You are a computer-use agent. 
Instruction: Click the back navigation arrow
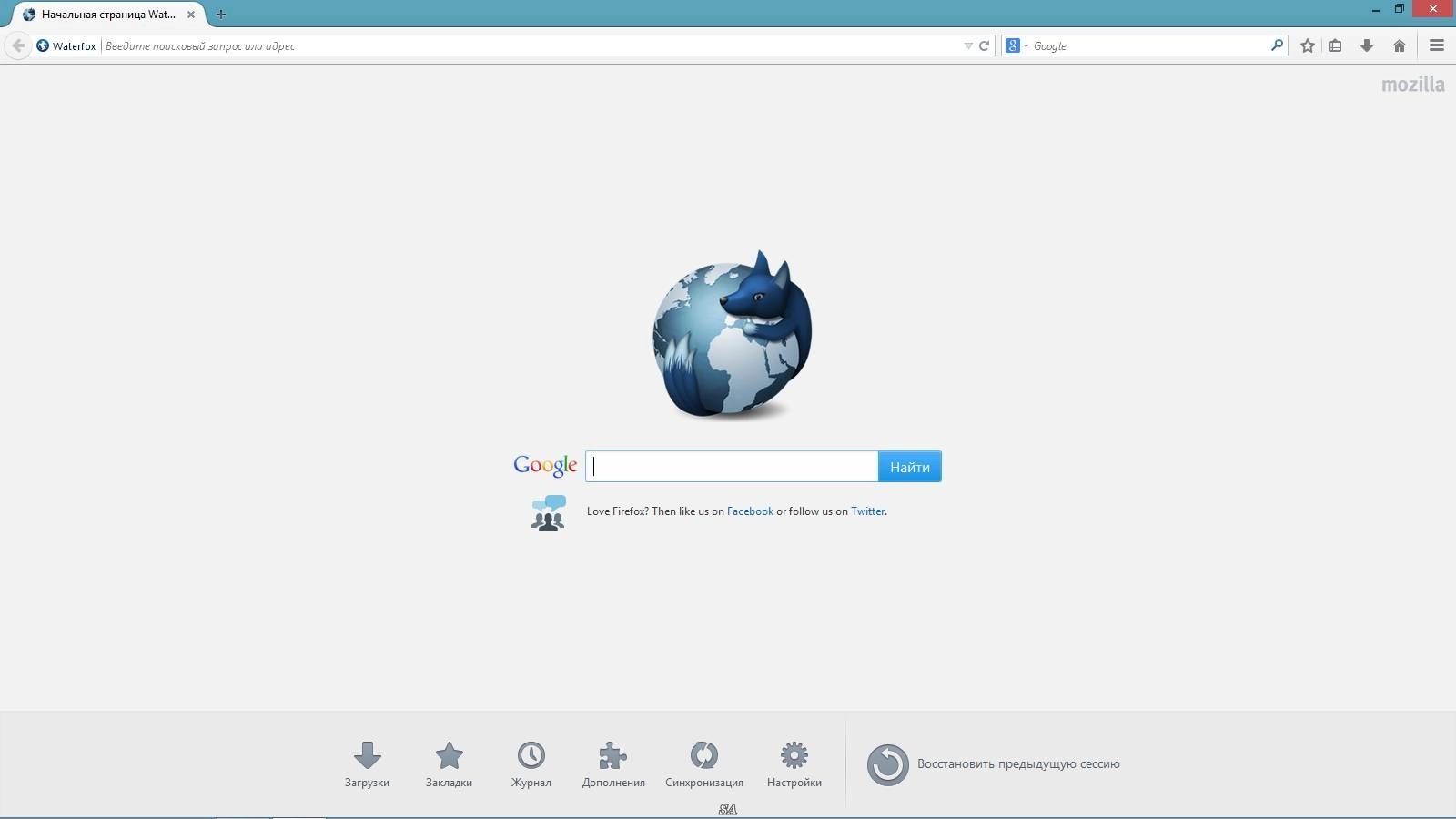point(17,45)
